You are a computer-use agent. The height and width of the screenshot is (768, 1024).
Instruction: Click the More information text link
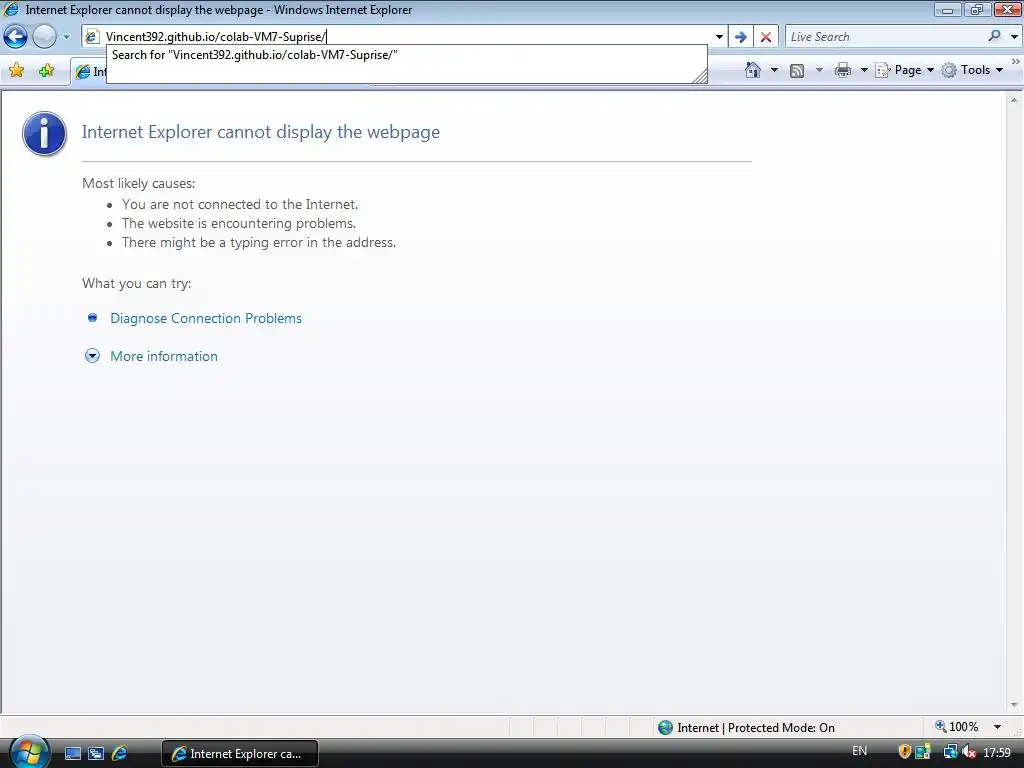164,356
